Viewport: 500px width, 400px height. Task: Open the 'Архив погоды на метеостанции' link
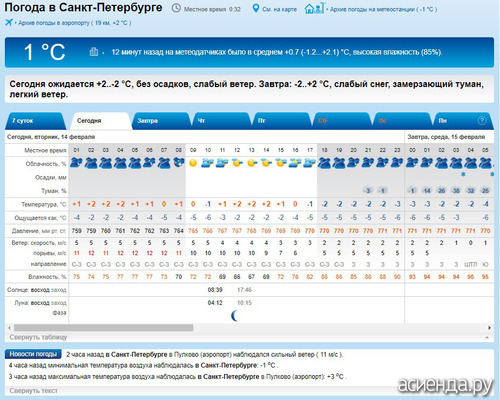tap(383, 9)
